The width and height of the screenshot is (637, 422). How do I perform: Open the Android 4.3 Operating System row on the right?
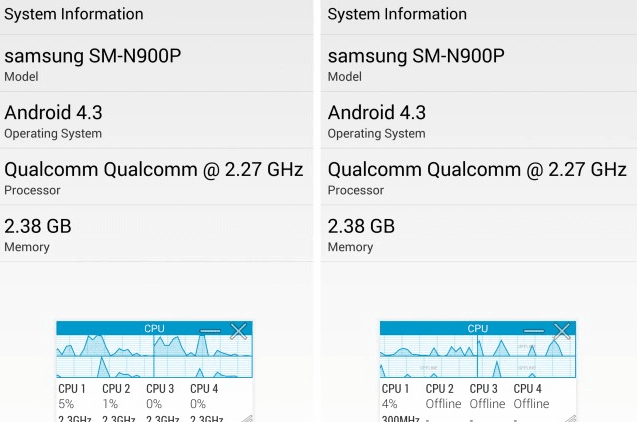478,120
